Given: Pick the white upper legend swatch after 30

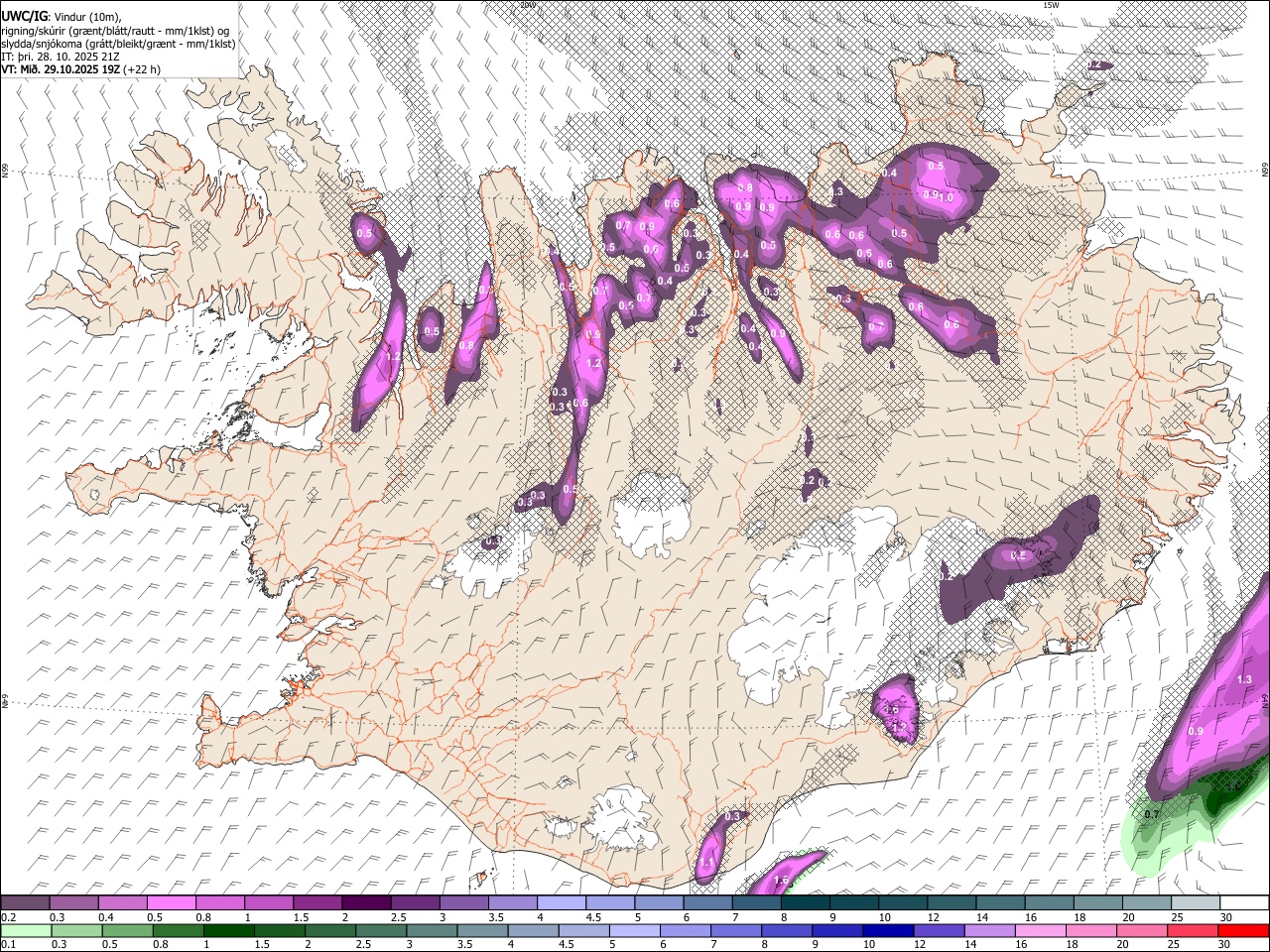Looking at the screenshot, I should coord(1243,902).
